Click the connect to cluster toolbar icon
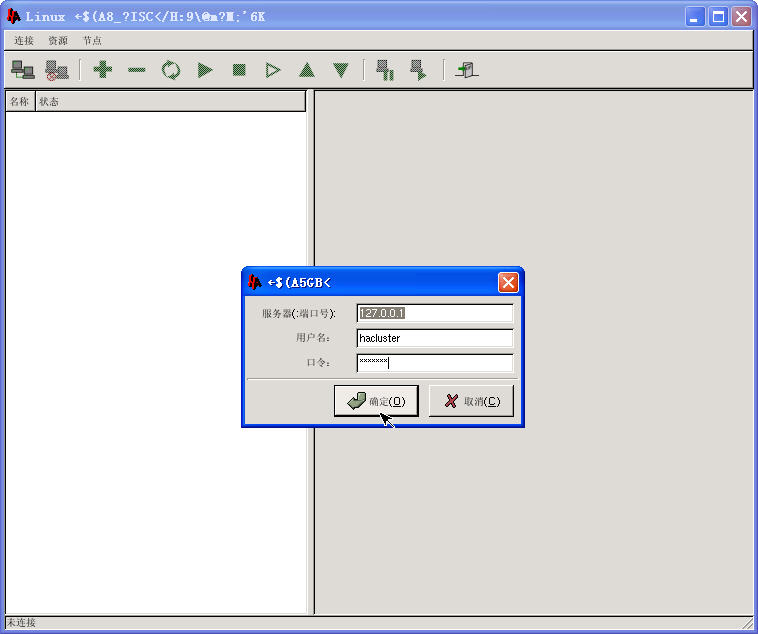 [x=22, y=70]
